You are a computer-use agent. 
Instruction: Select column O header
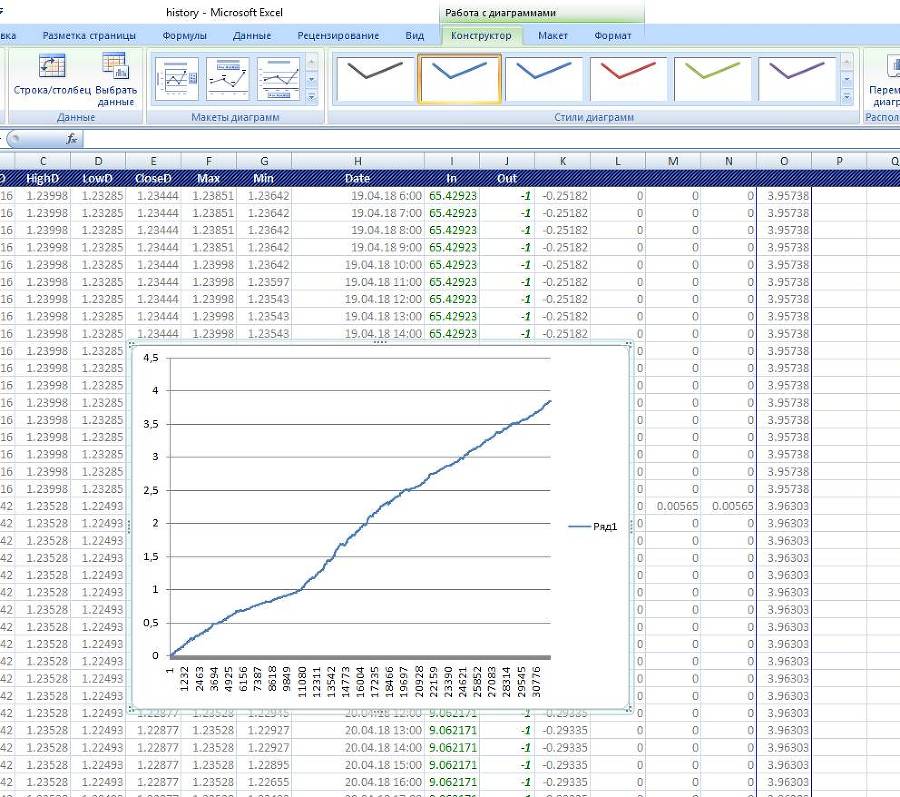tap(784, 161)
